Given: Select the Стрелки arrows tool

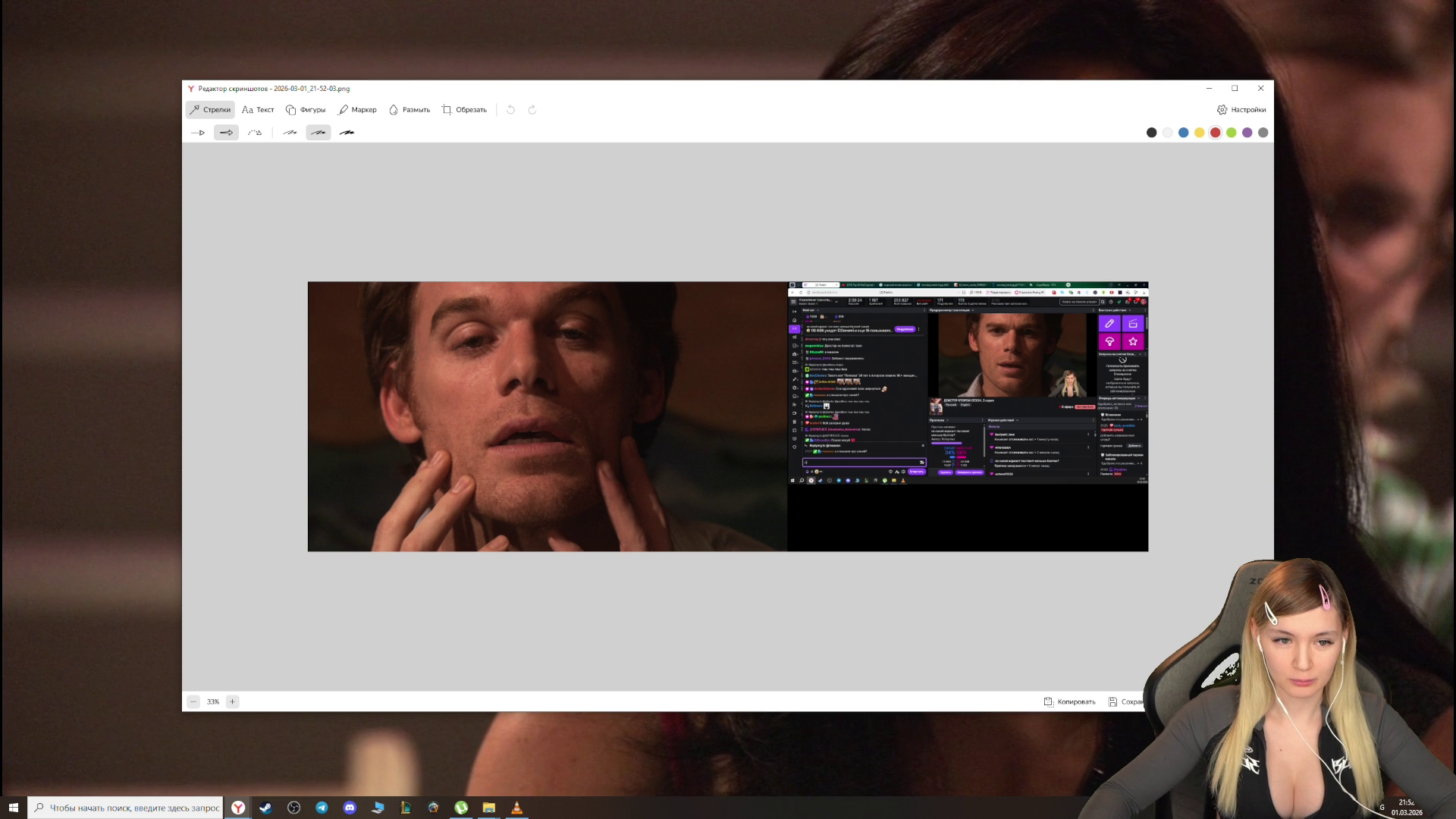Looking at the screenshot, I should pyautogui.click(x=210, y=110).
